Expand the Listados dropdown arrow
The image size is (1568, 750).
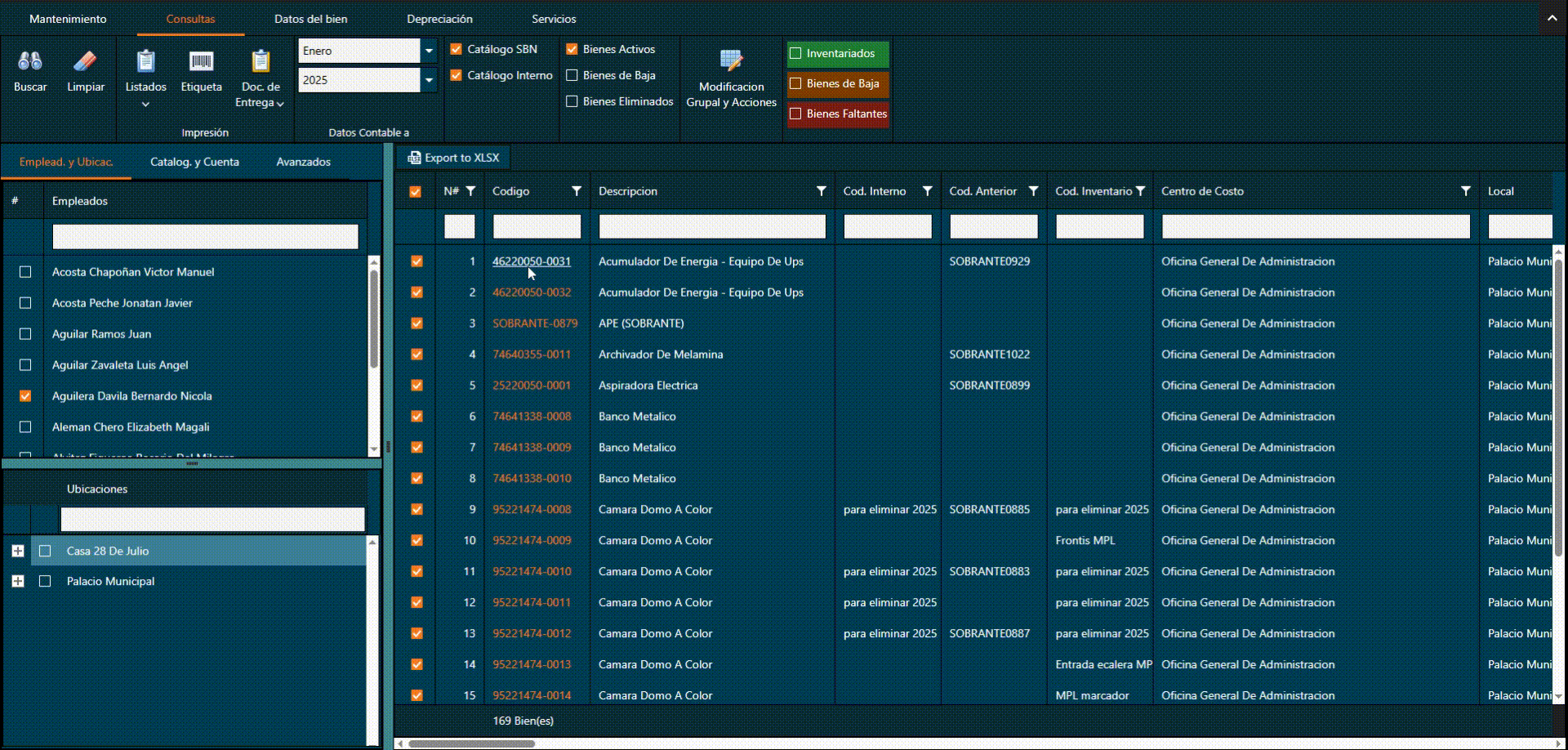click(x=145, y=104)
